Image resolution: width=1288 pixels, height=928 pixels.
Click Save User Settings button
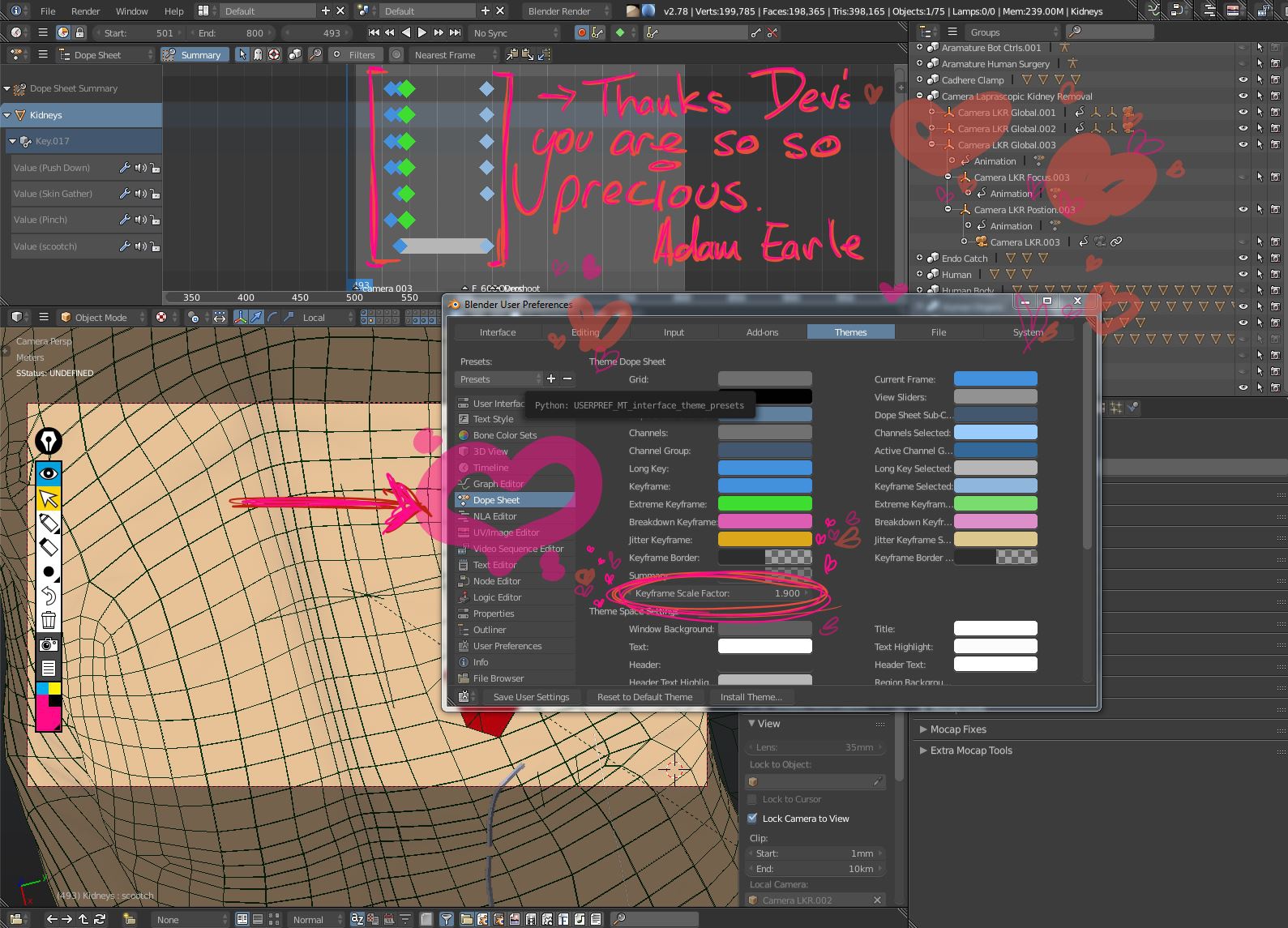pyautogui.click(x=531, y=697)
